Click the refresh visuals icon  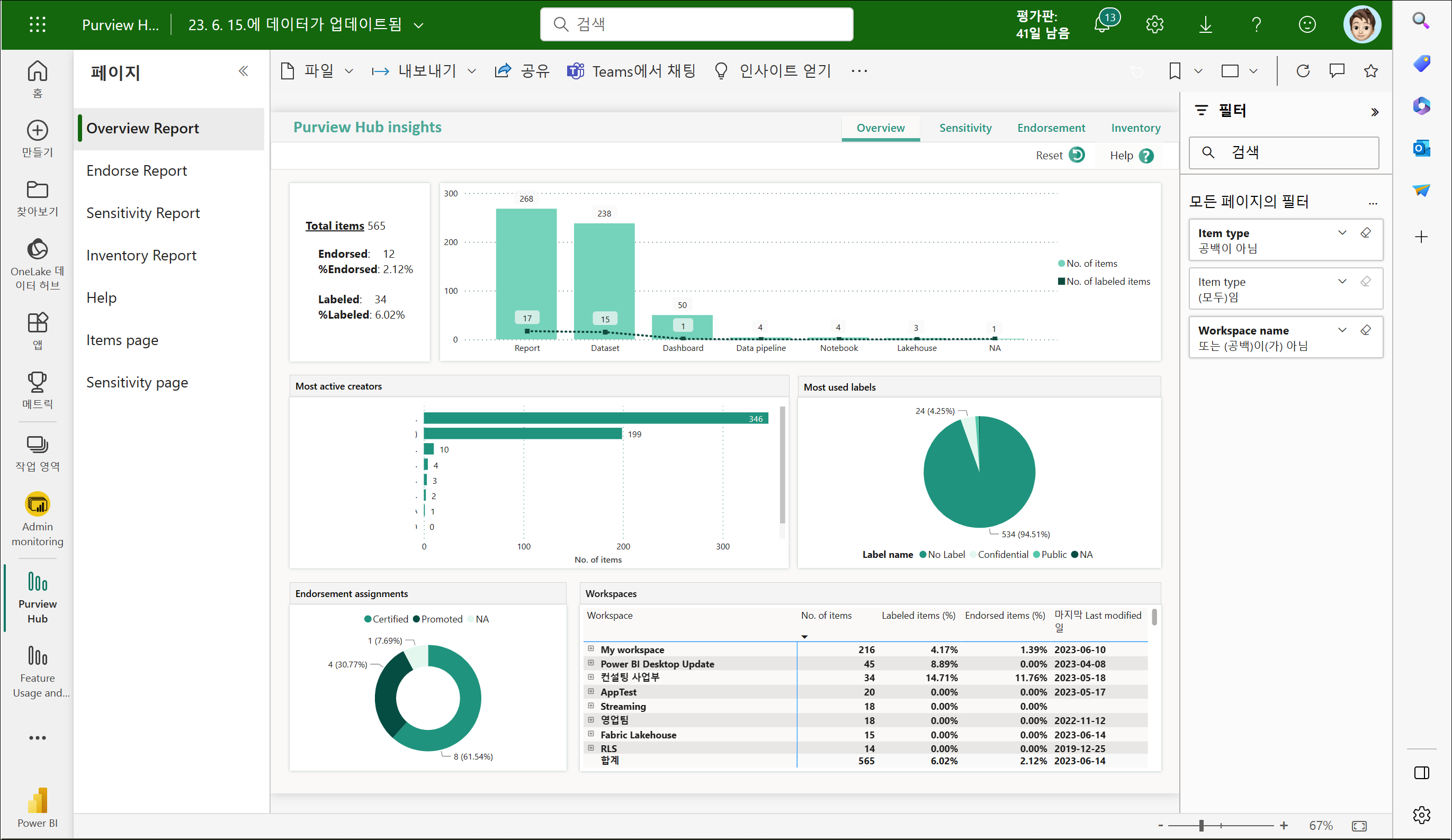point(1303,71)
